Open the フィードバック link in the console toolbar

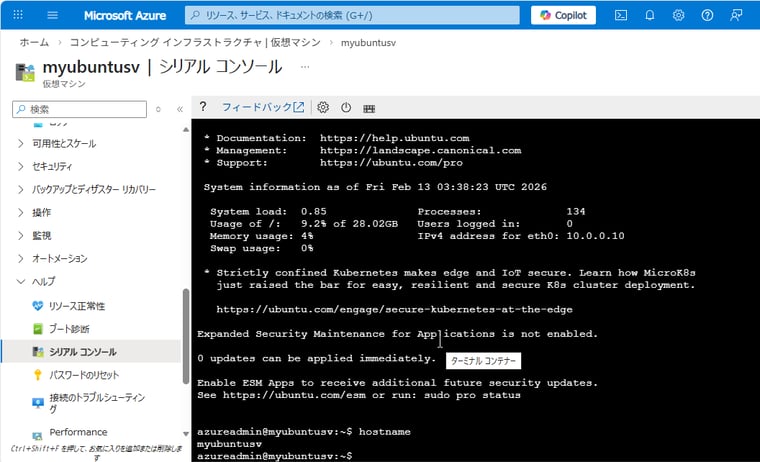[x=263, y=107]
